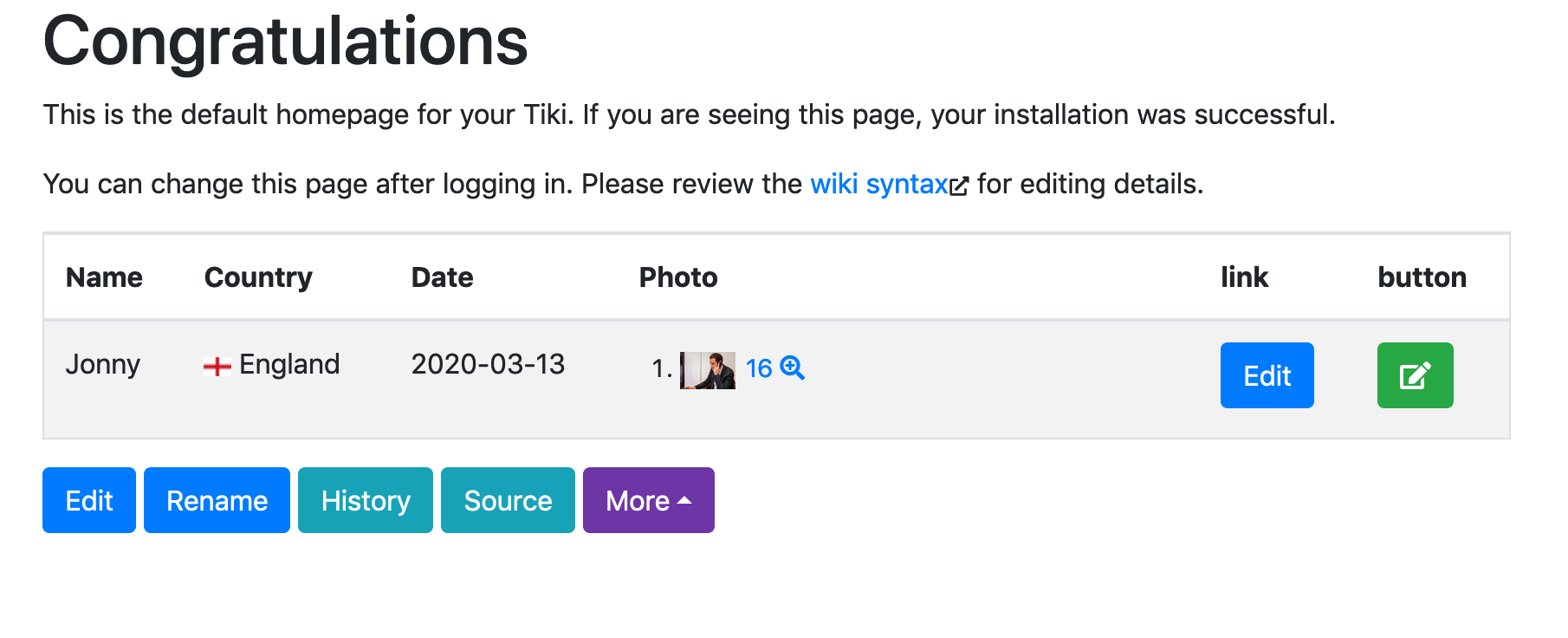Click the green pencil edit button

tap(1415, 375)
